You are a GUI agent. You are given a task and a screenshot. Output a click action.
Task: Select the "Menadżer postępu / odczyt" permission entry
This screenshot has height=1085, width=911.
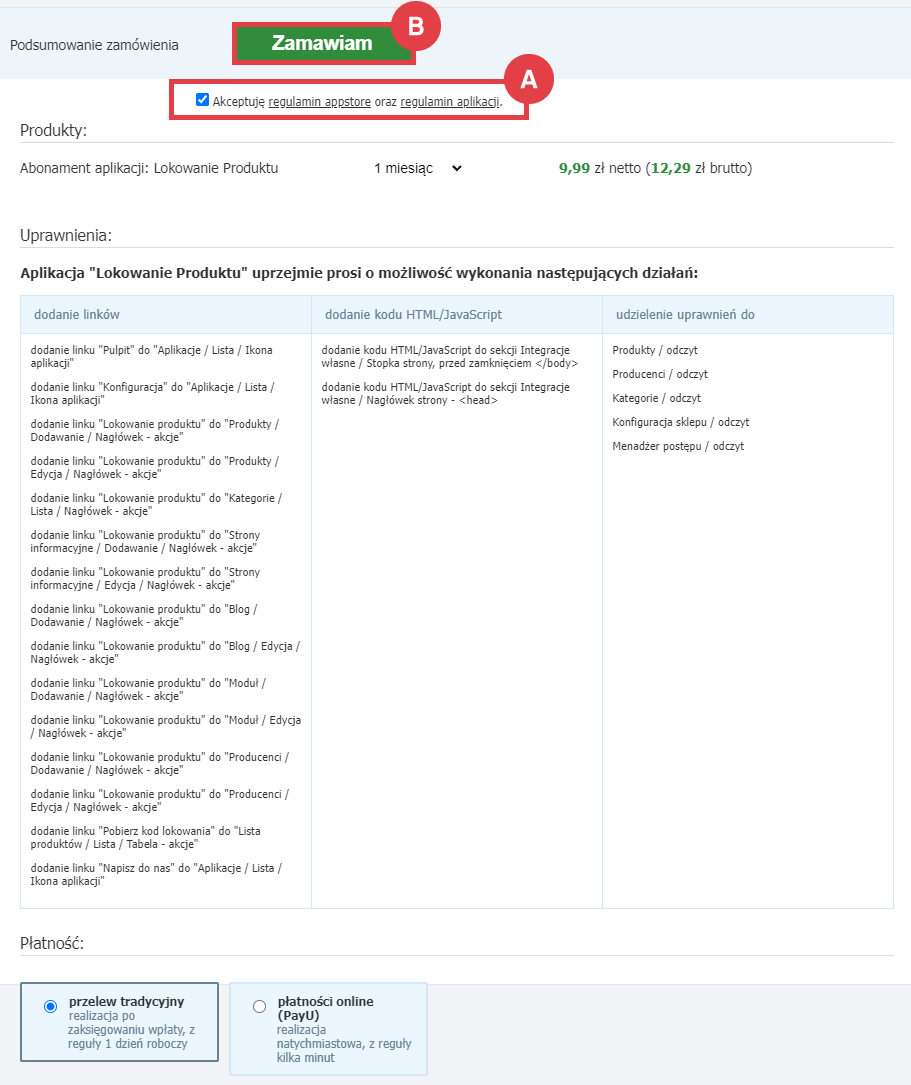tap(678, 446)
